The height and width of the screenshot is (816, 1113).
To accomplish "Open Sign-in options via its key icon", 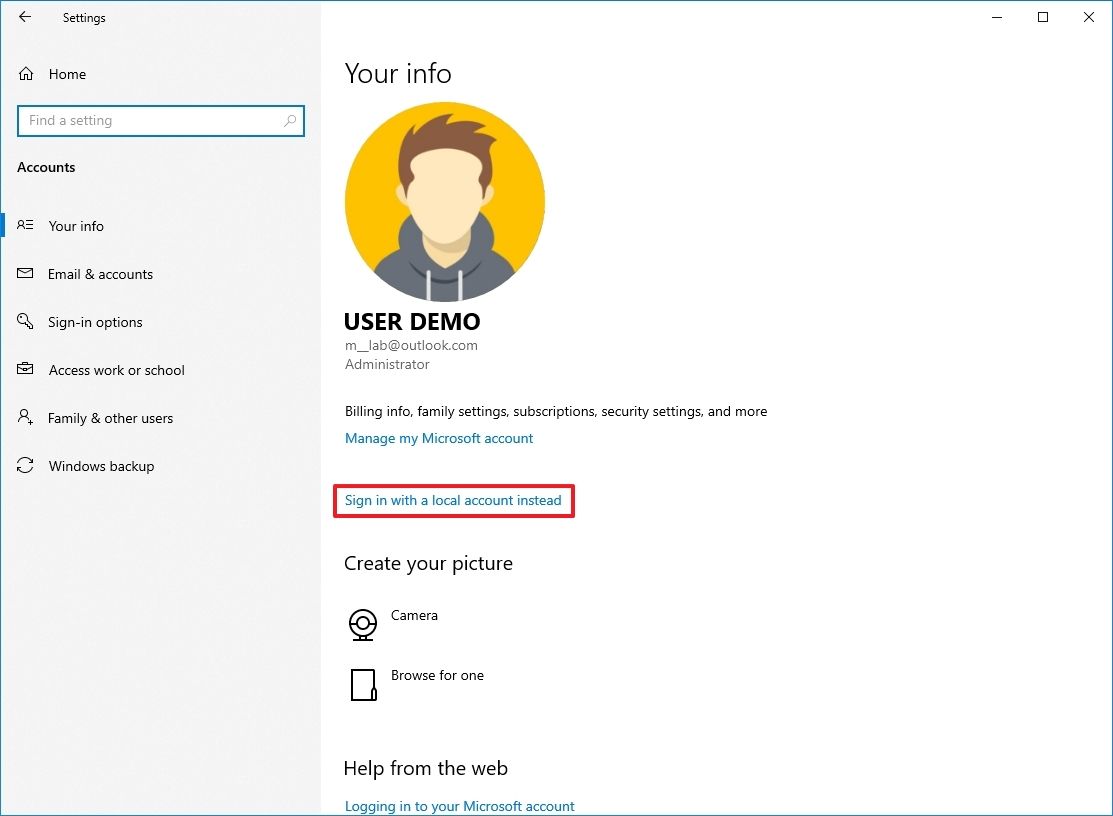I will coord(24,321).
